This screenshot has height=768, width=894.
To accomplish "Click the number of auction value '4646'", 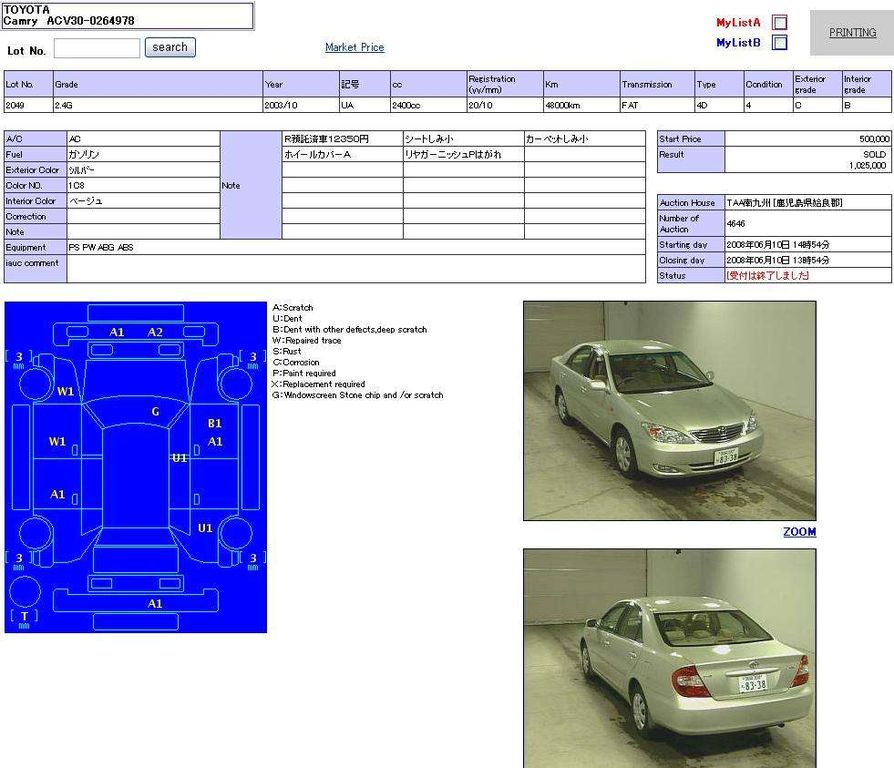I will (735, 224).
